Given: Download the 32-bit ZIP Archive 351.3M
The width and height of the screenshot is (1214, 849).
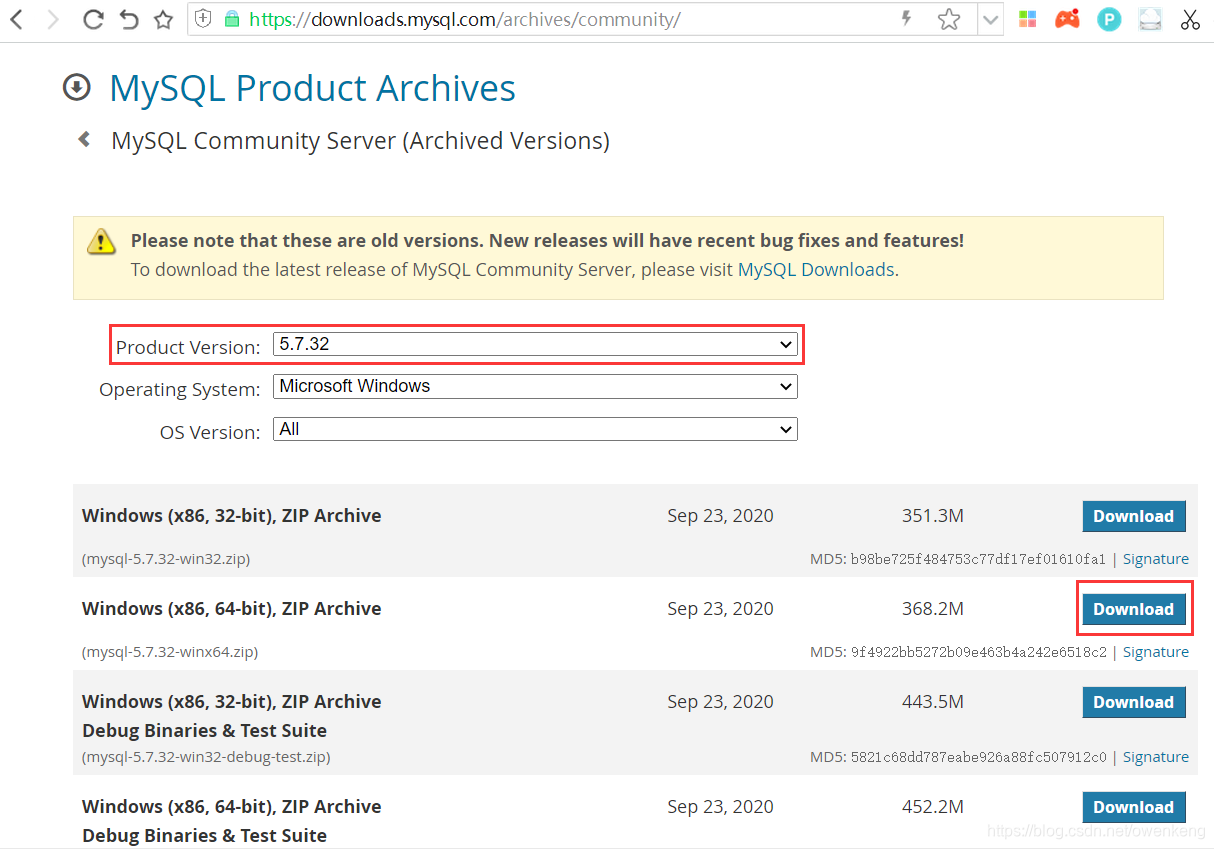Looking at the screenshot, I should coord(1134,516).
